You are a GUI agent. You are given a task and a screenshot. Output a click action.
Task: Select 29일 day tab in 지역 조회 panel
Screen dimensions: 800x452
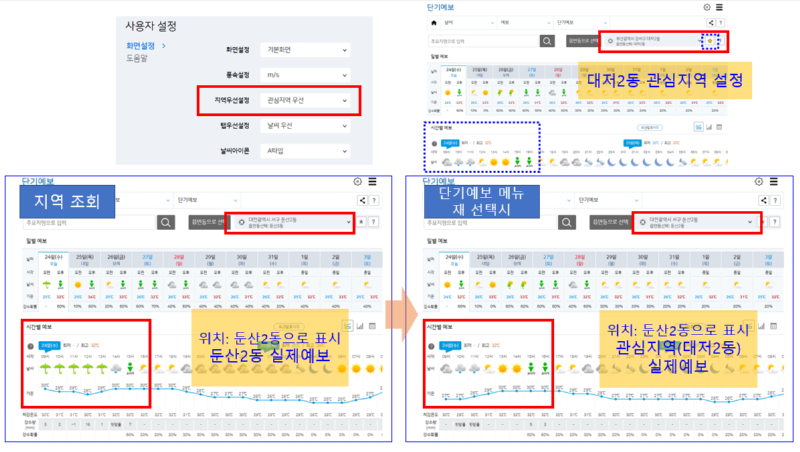(210, 260)
